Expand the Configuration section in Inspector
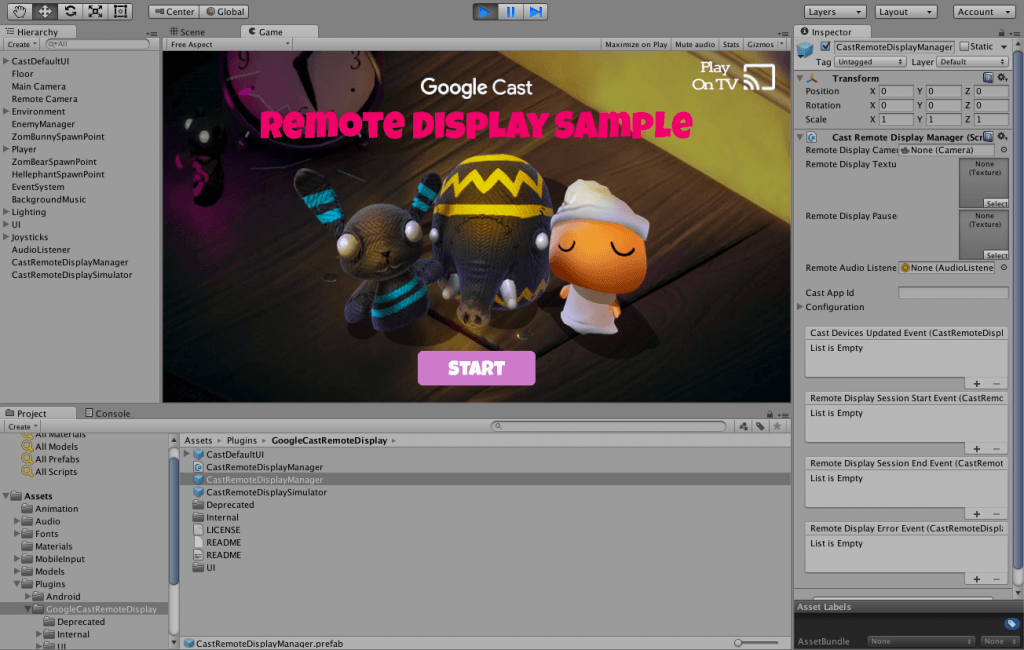1024x650 pixels. [800, 307]
